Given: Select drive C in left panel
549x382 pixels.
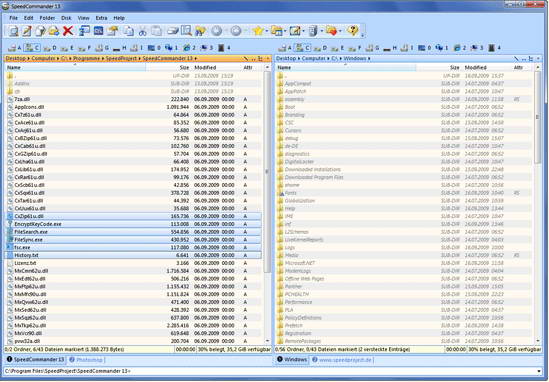Looking at the screenshot, I should tap(33, 48).
